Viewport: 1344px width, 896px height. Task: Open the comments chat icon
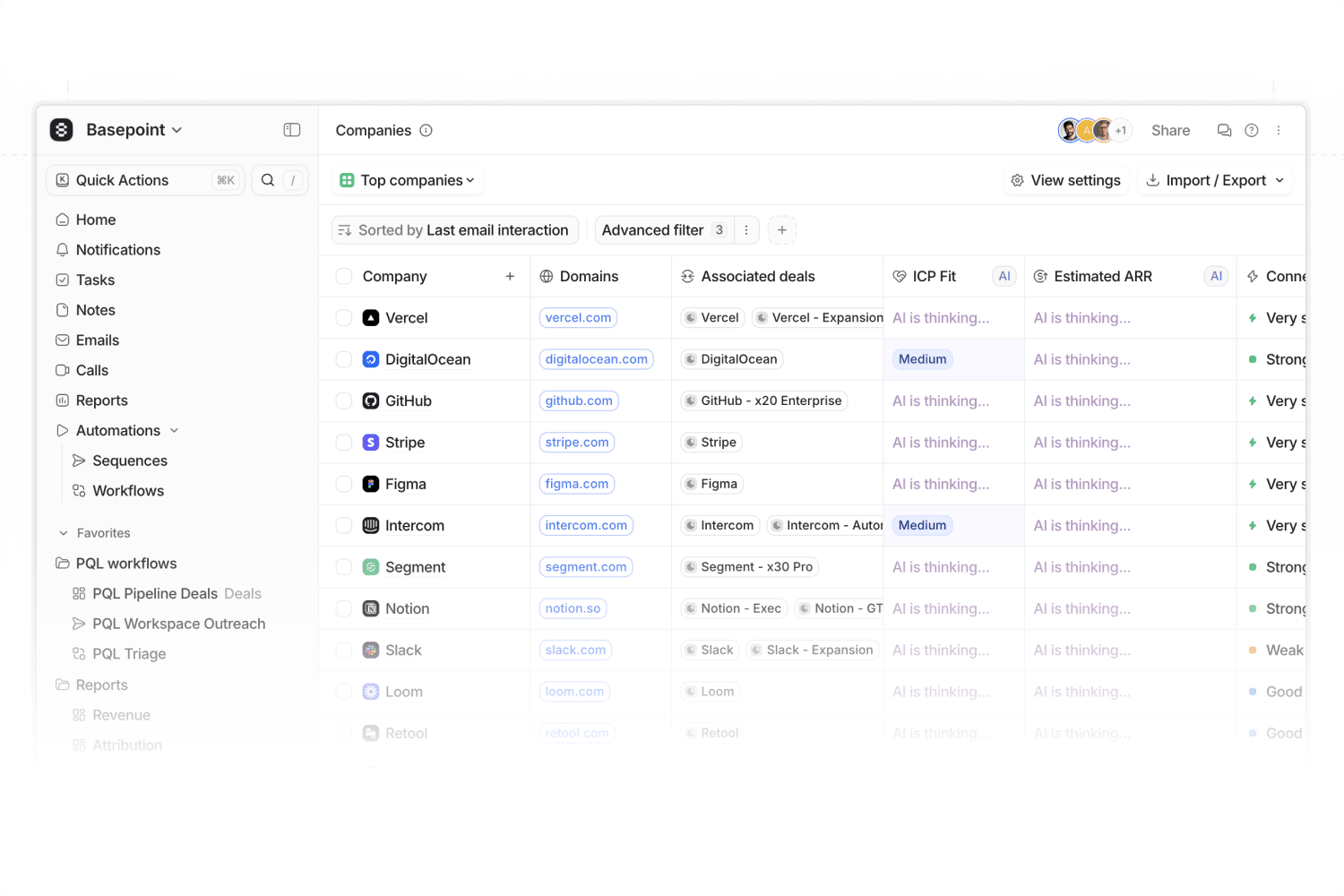point(1224,130)
